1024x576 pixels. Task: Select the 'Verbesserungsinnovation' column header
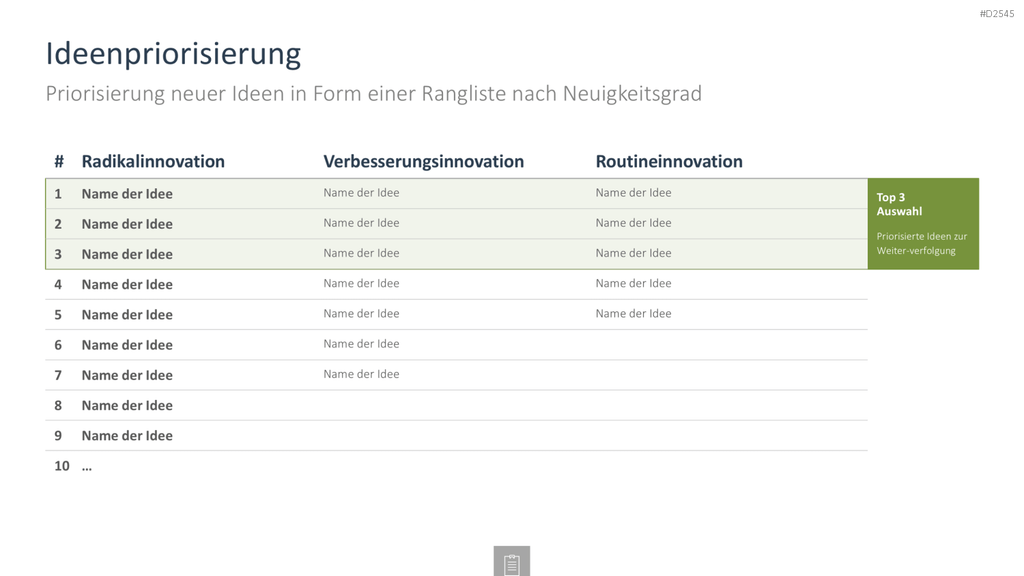[x=423, y=161]
